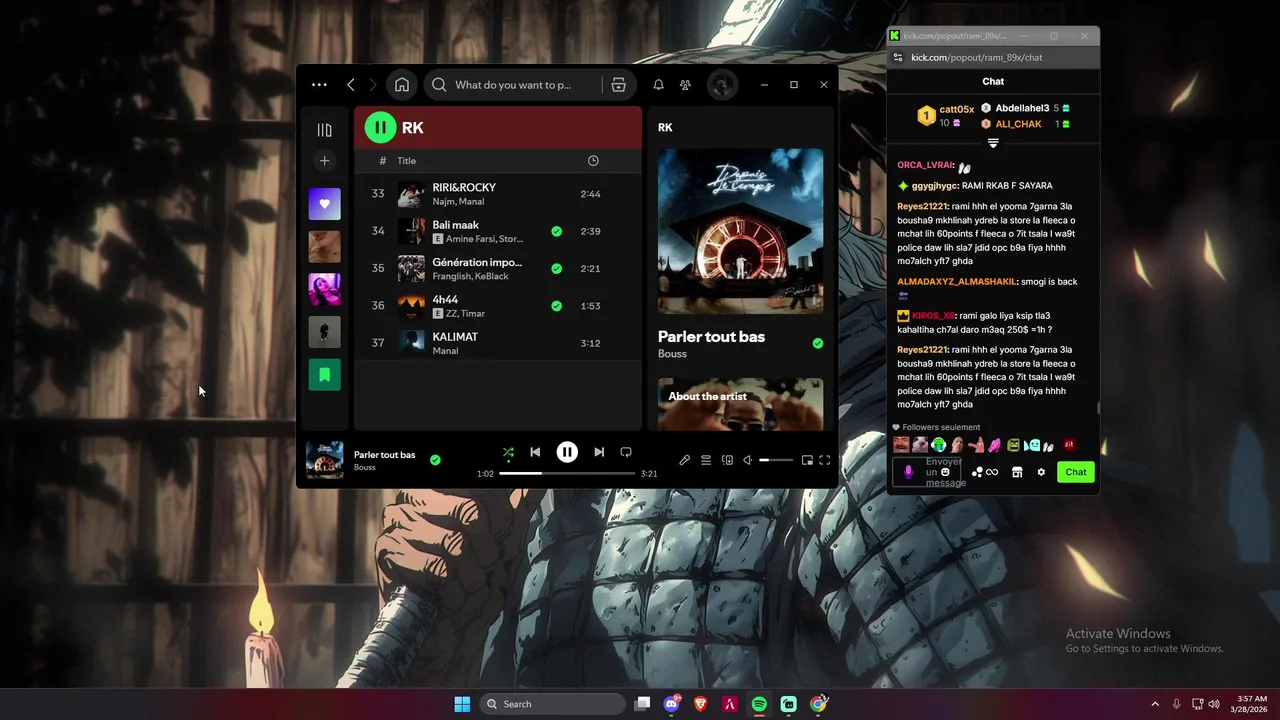This screenshot has height=720, width=1280.
Task: Adjust the Spotify volume slider
Action: tap(776, 460)
